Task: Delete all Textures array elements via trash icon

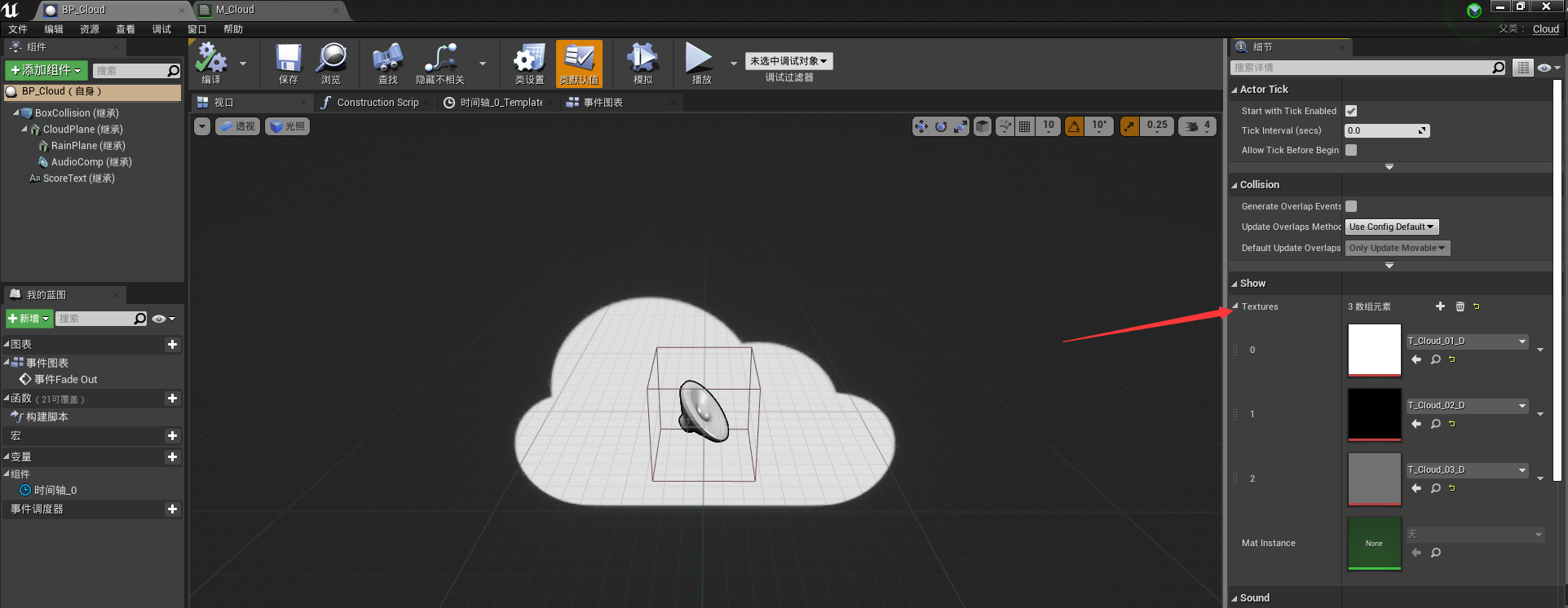Action: [x=1460, y=306]
